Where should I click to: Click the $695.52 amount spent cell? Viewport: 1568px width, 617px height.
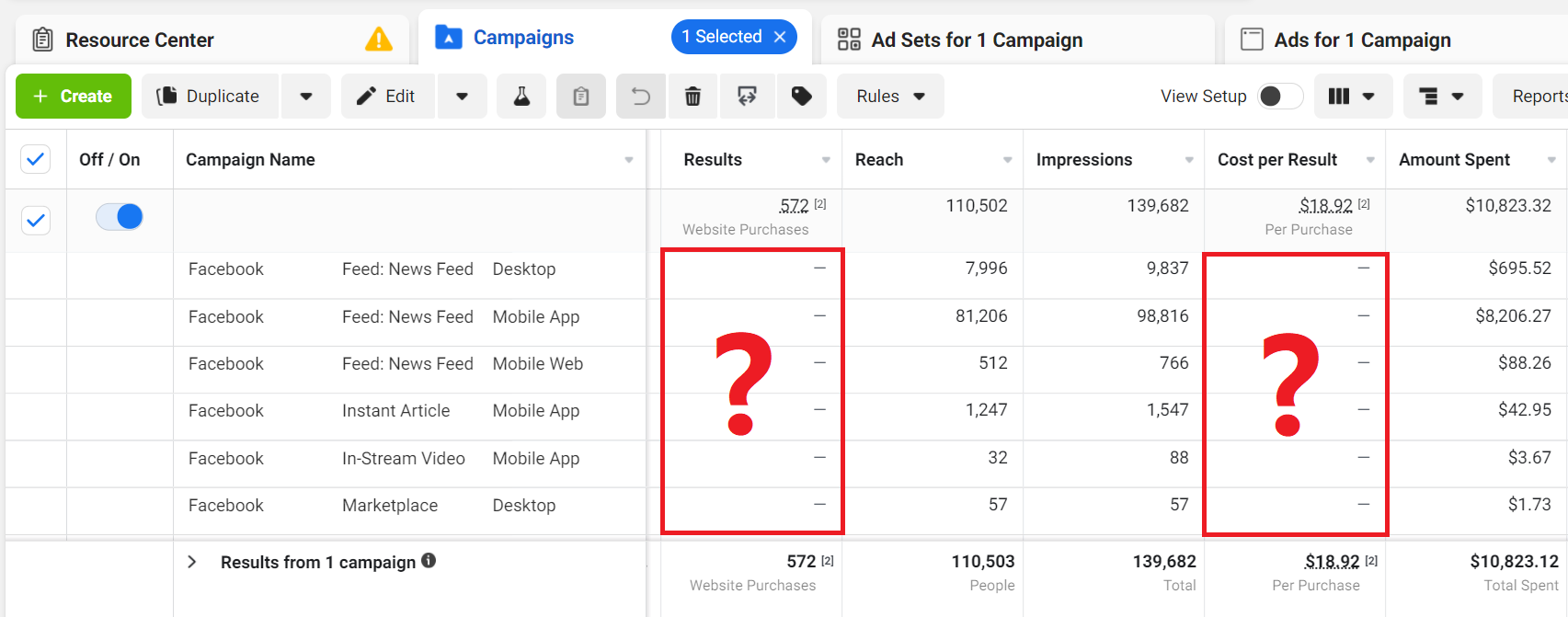pyautogui.click(x=1519, y=269)
